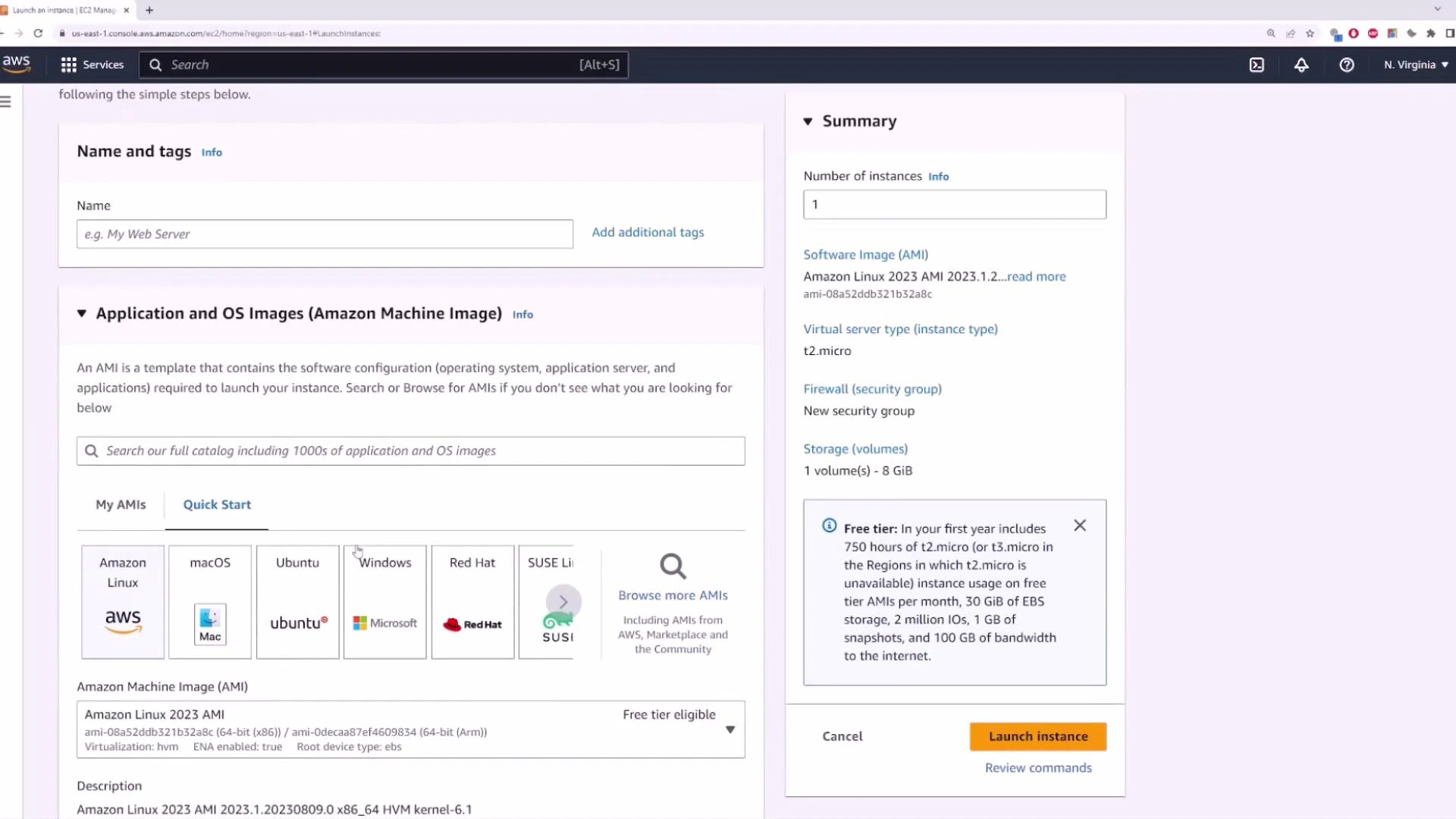Image resolution: width=1456 pixels, height=819 pixels.
Task: Select the Amazon Linux AMI card
Action: coord(122,601)
